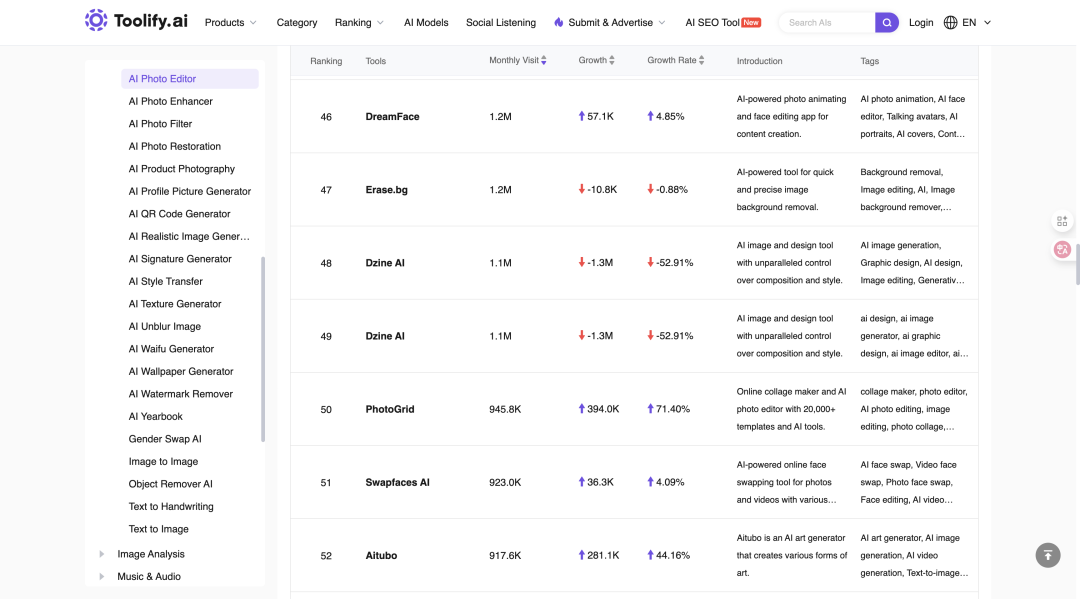Open the grid widget icon on right edge
This screenshot has height=599, width=1080.
(x=1061, y=221)
